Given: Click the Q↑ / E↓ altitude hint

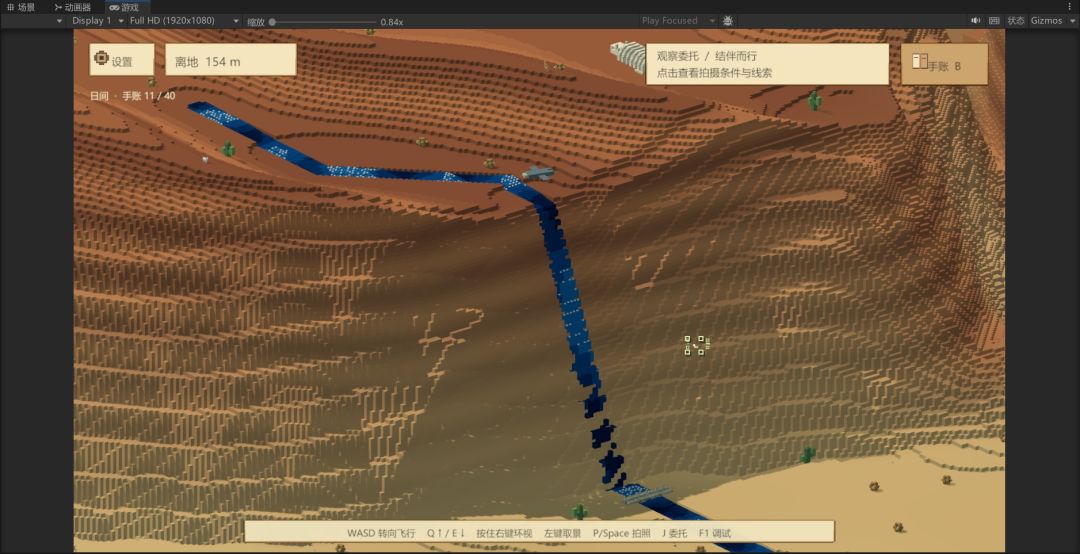Looking at the screenshot, I should [x=446, y=533].
